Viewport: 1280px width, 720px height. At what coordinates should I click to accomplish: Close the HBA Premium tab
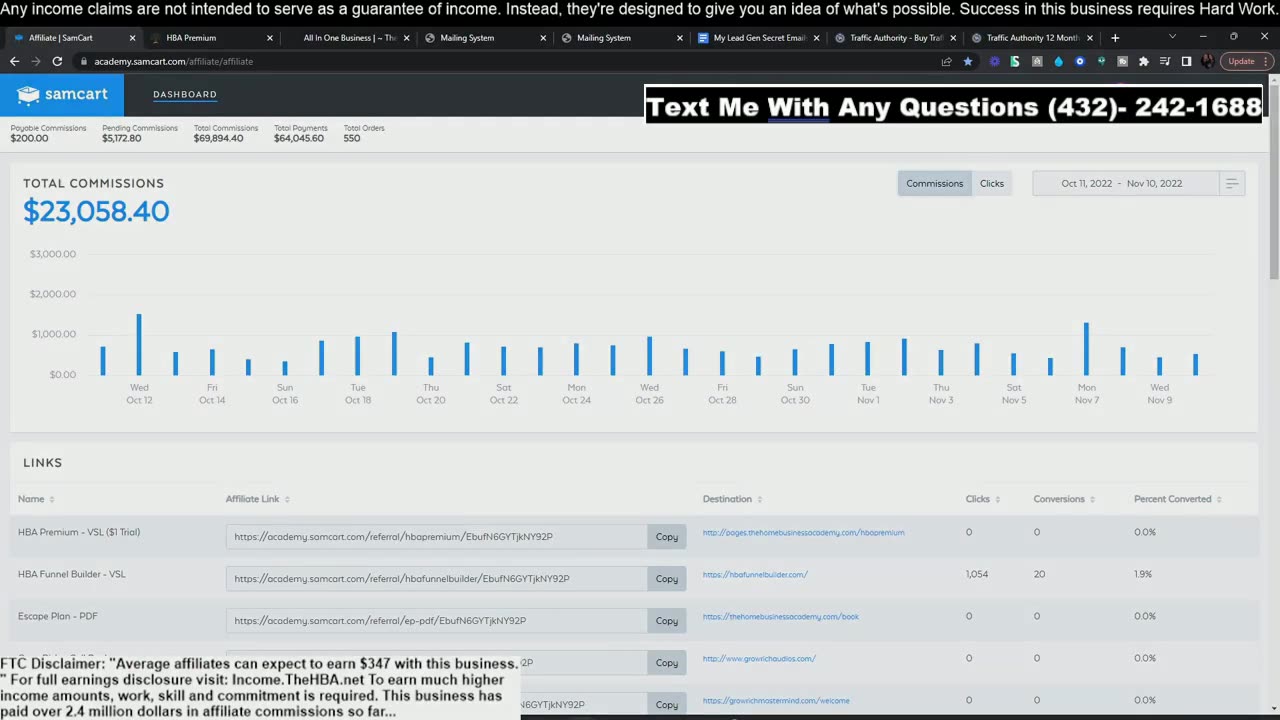click(269, 38)
